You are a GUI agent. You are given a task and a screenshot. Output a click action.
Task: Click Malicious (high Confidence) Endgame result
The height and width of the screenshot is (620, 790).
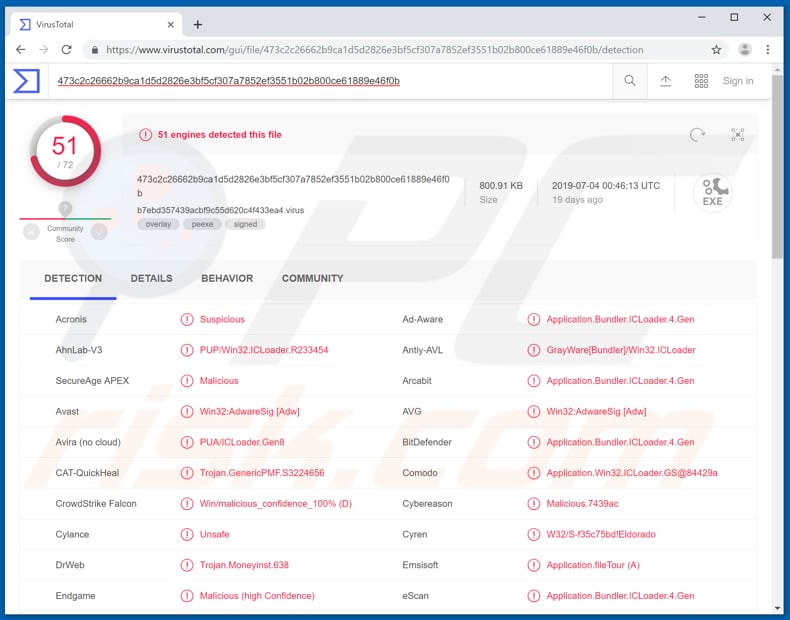pos(257,596)
